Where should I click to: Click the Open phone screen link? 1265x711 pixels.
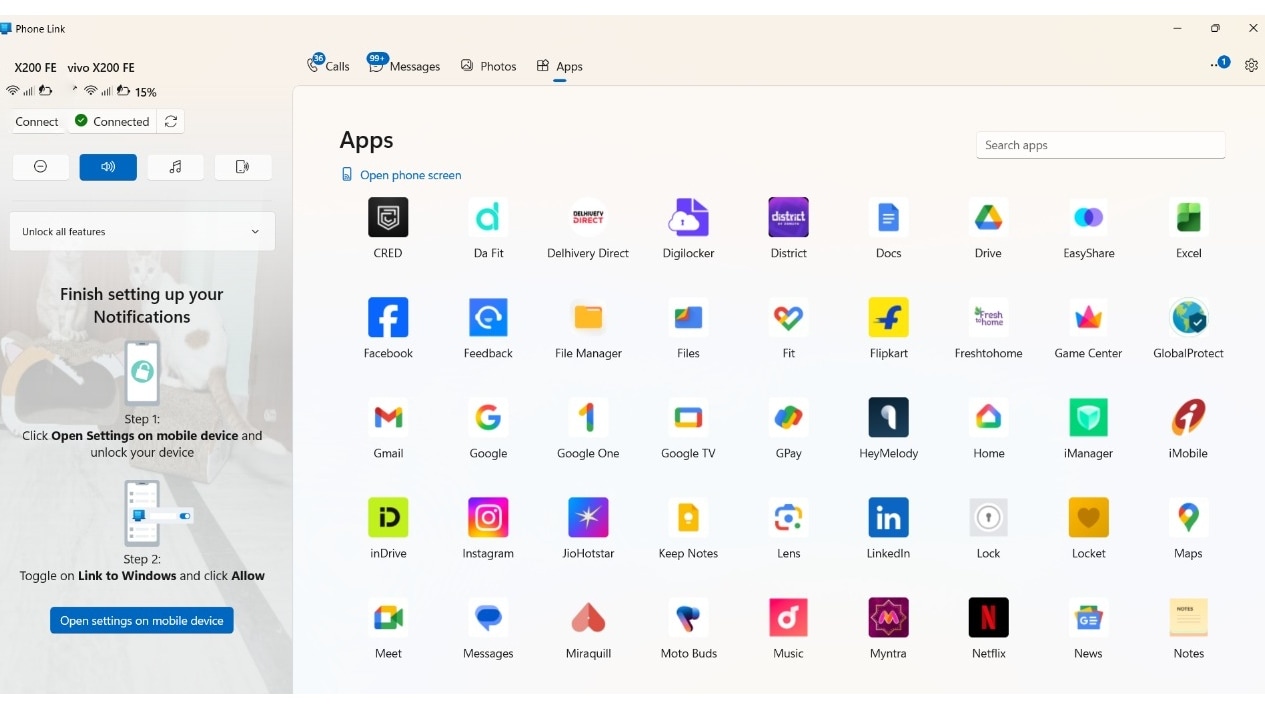[401, 174]
